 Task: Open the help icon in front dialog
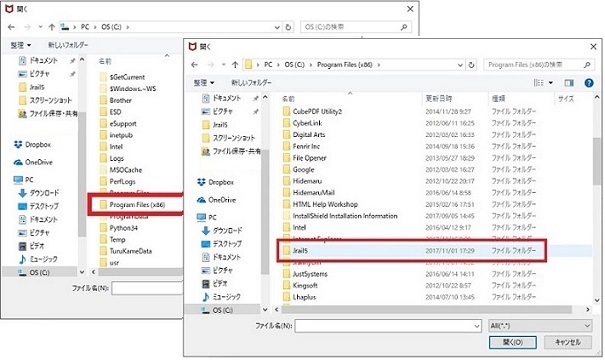tap(589, 83)
